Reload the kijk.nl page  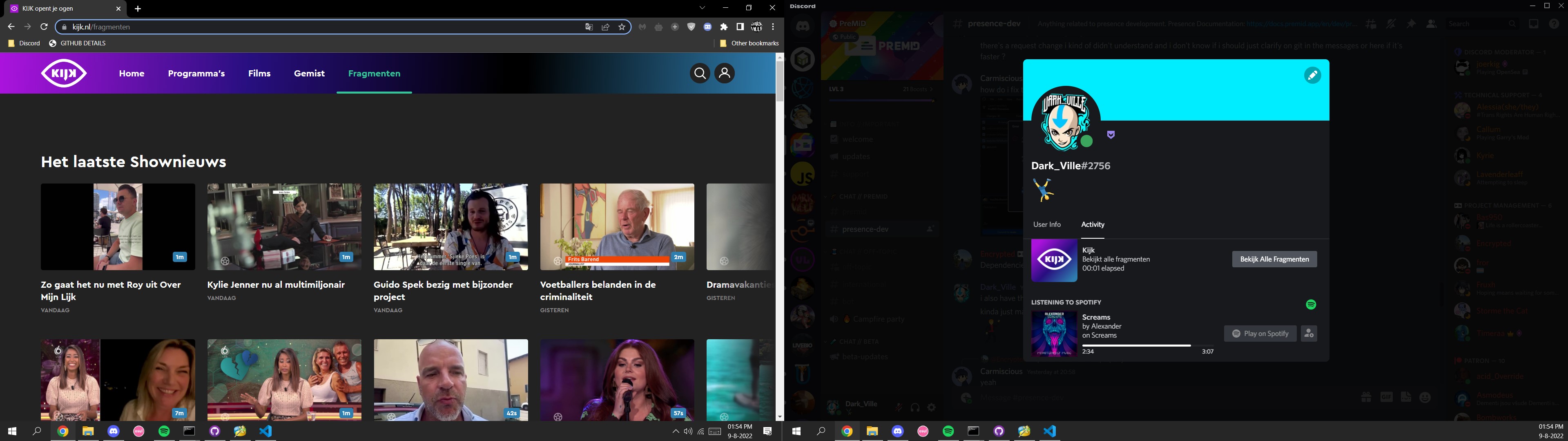click(44, 27)
